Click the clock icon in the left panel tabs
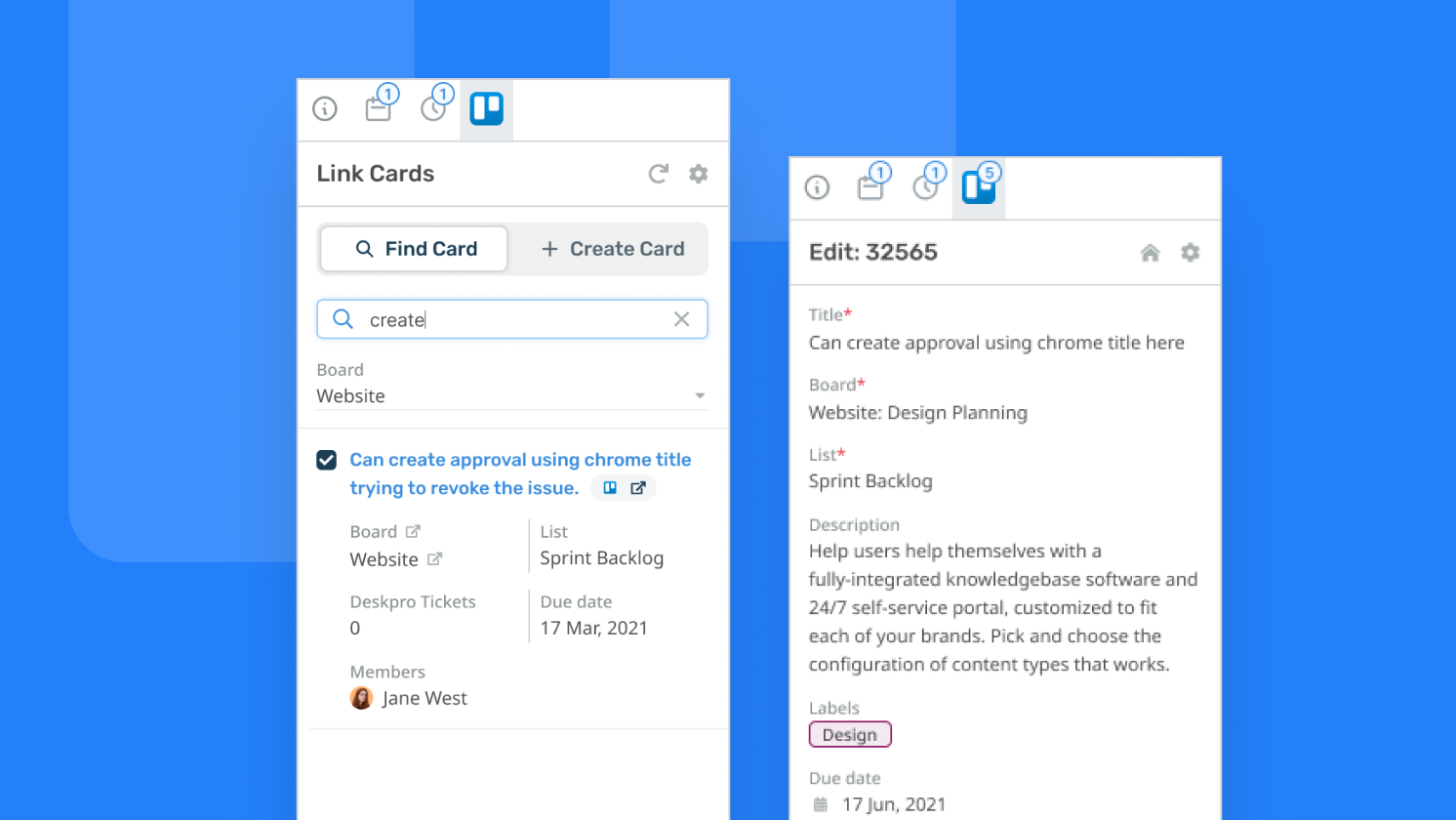Image resolution: width=1456 pixels, height=820 pixels. pyautogui.click(x=433, y=108)
